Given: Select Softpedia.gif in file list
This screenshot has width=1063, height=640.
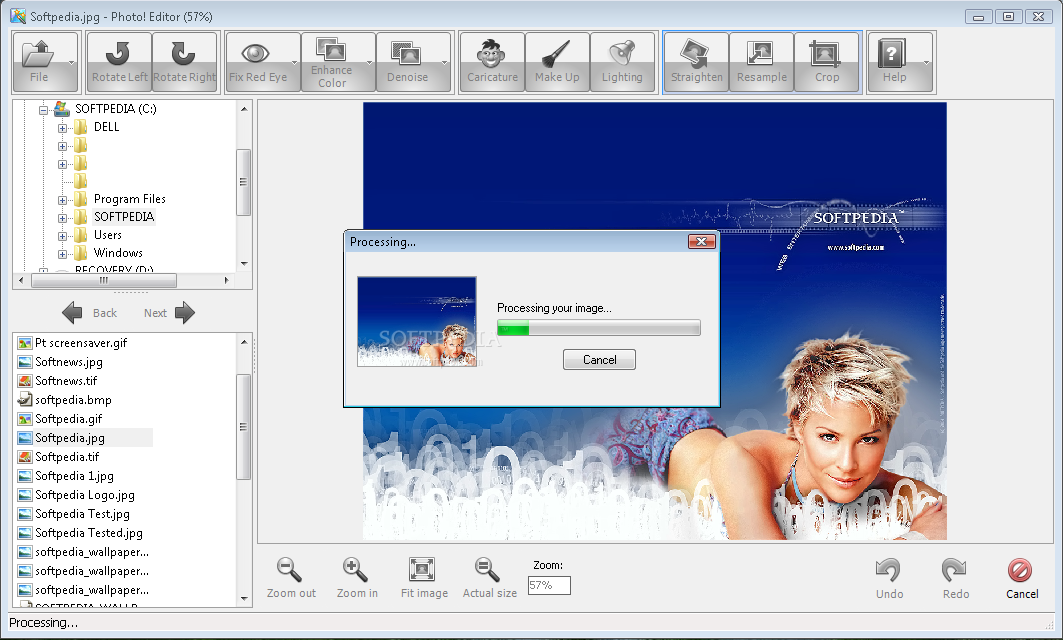Looking at the screenshot, I should click(x=68, y=418).
